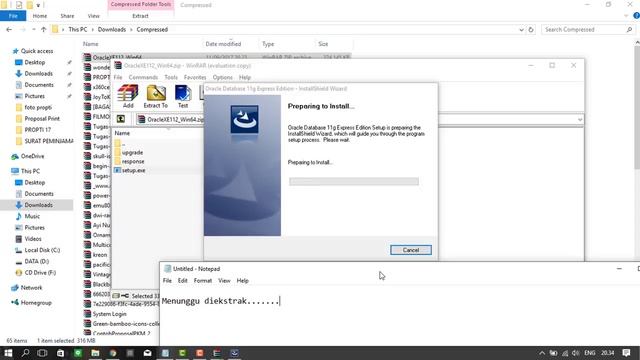Click WinRAR's up one level button
This screenshot has height=360, width=640.
[121, 119]
